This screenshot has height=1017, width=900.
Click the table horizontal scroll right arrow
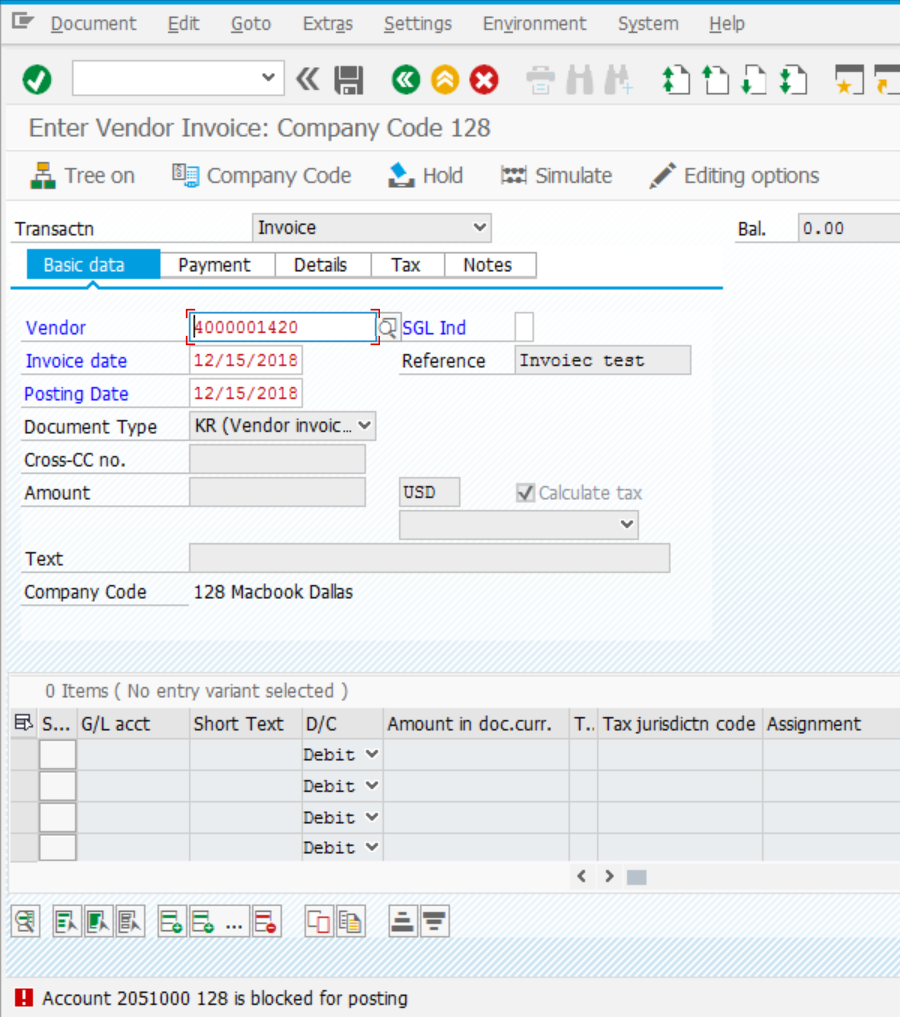(609, 876)
